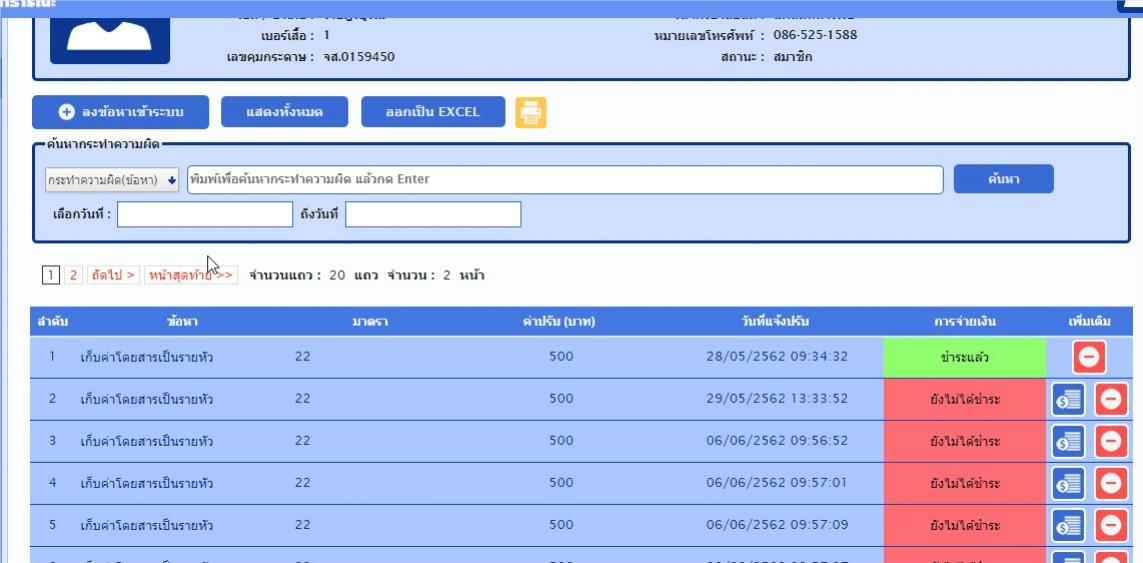Click the ลำดับ column header
1143x563 pixels.
point(54,322)
